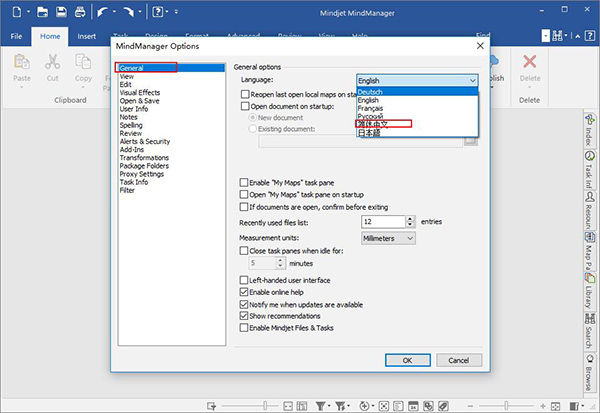
Task: Open the File menu tab
Action: click(17, 37)
